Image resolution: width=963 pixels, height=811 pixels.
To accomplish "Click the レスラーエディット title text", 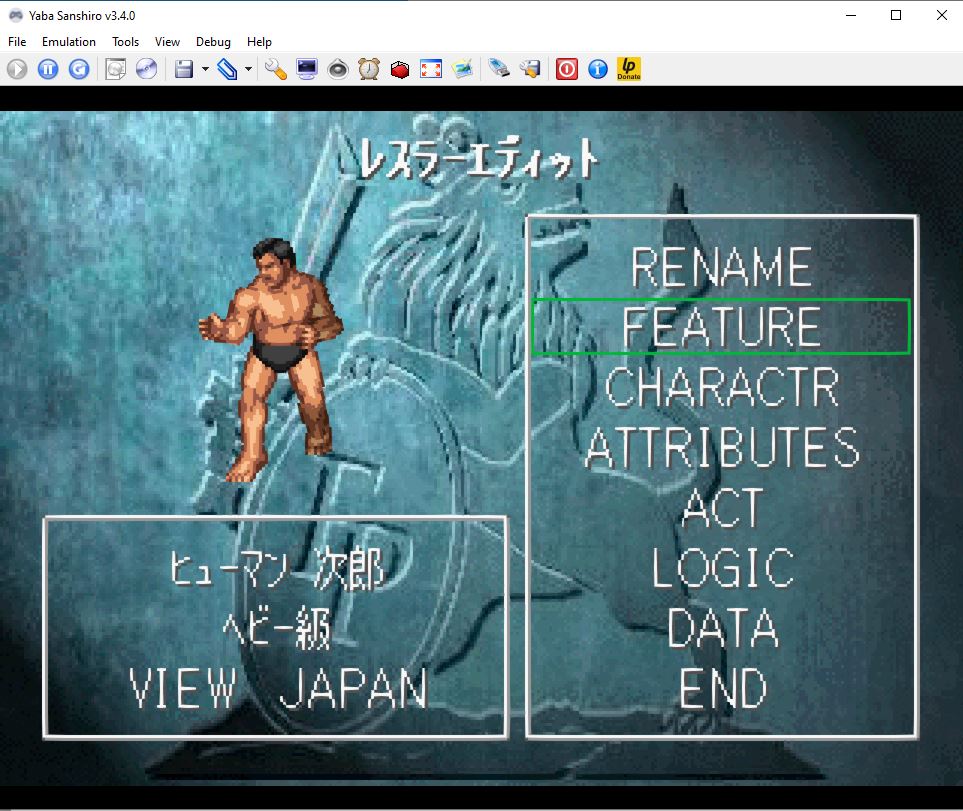I will tap(478, 158).
